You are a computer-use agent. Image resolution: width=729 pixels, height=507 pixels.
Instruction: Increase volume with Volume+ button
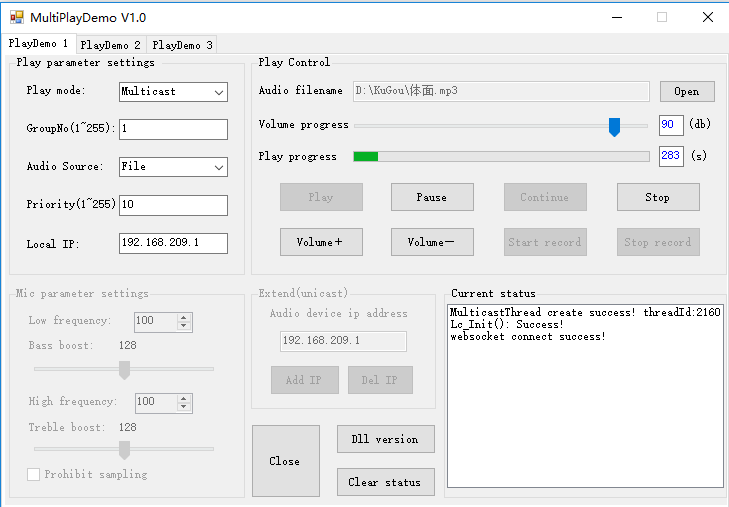(321, 242)
